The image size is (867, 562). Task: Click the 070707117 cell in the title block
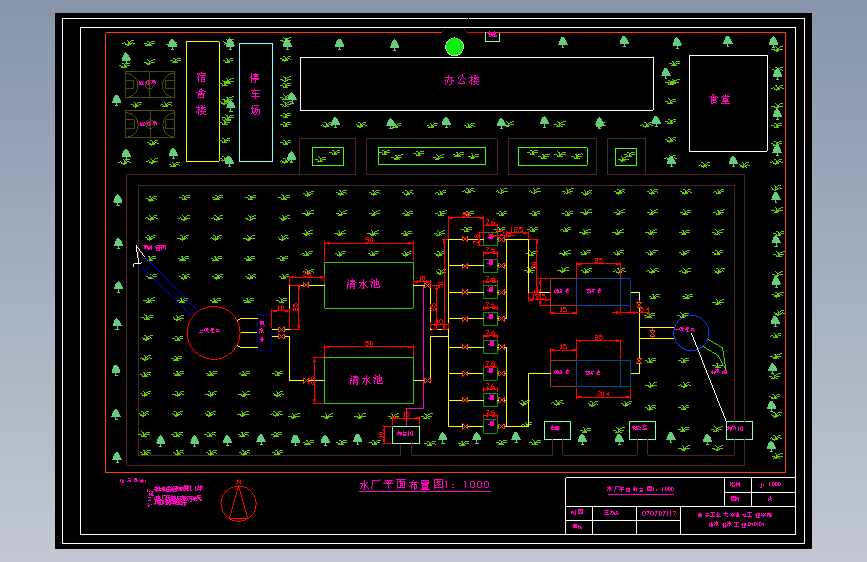point(659,513)
